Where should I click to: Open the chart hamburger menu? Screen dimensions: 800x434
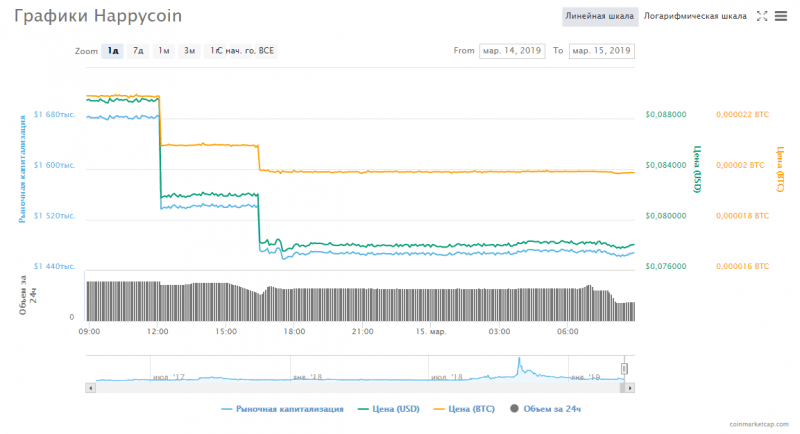click(781, 16)
